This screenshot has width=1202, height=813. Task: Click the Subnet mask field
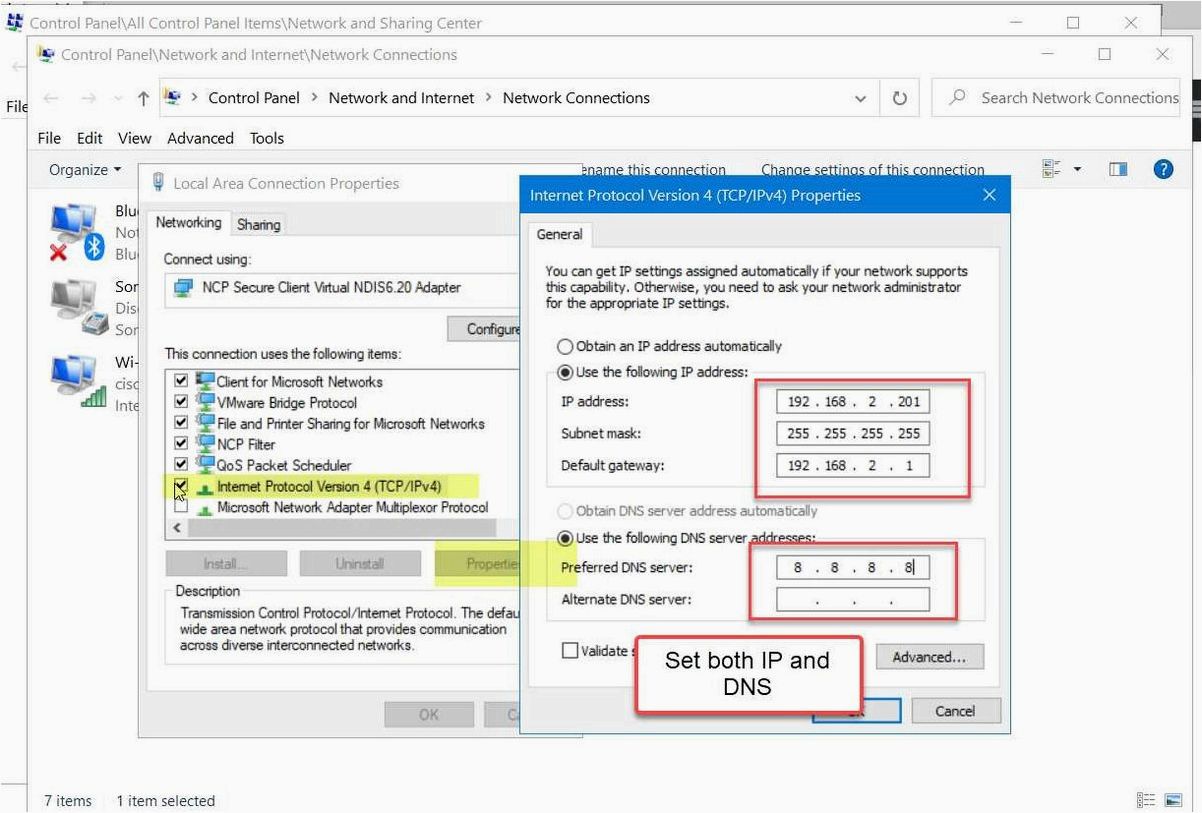click(853, 434)
